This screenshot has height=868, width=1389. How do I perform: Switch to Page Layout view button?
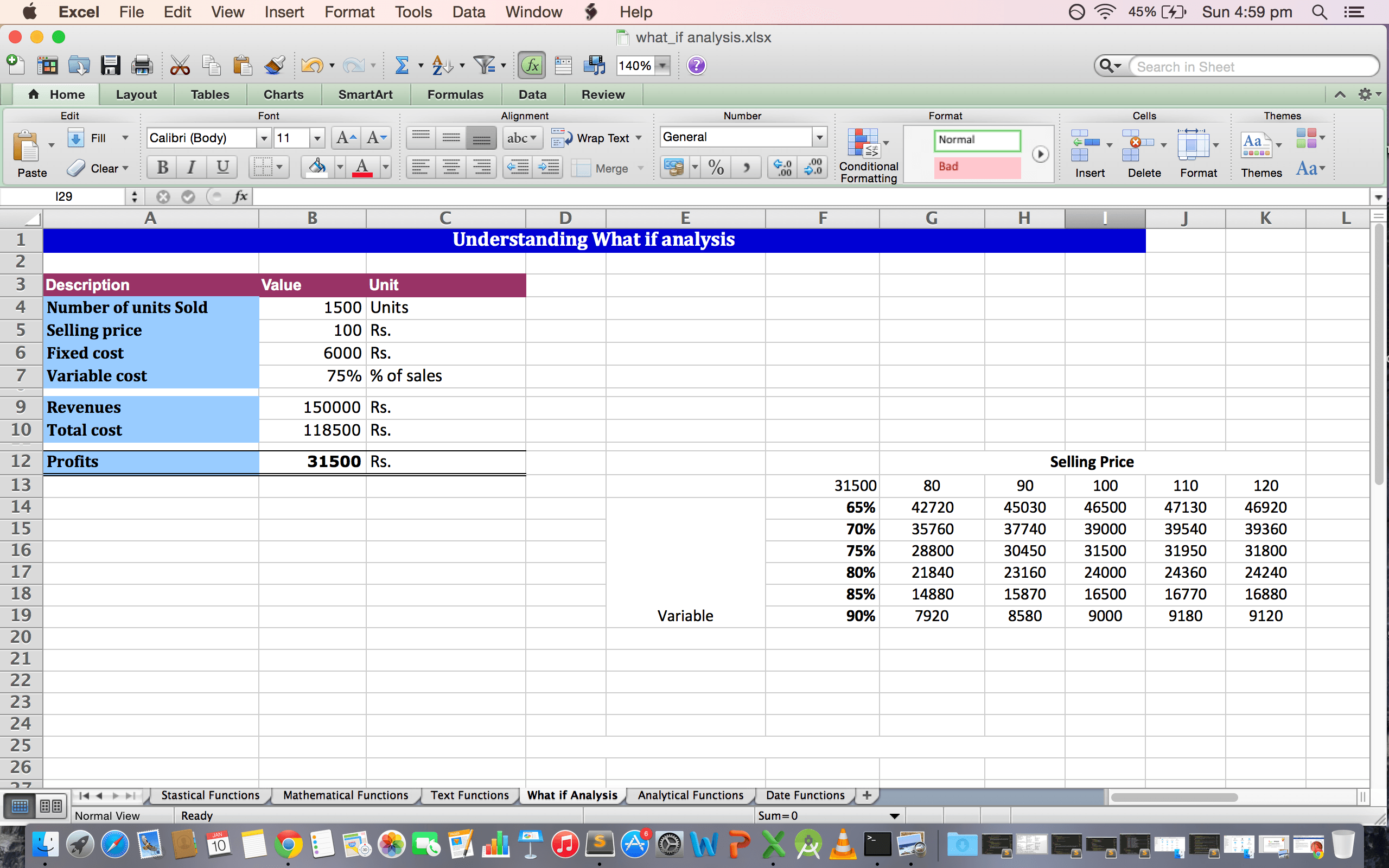coord(51,807)
